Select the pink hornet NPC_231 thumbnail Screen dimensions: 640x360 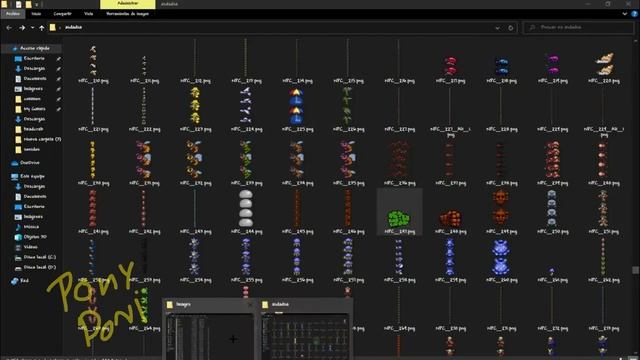tap(144, 160)
